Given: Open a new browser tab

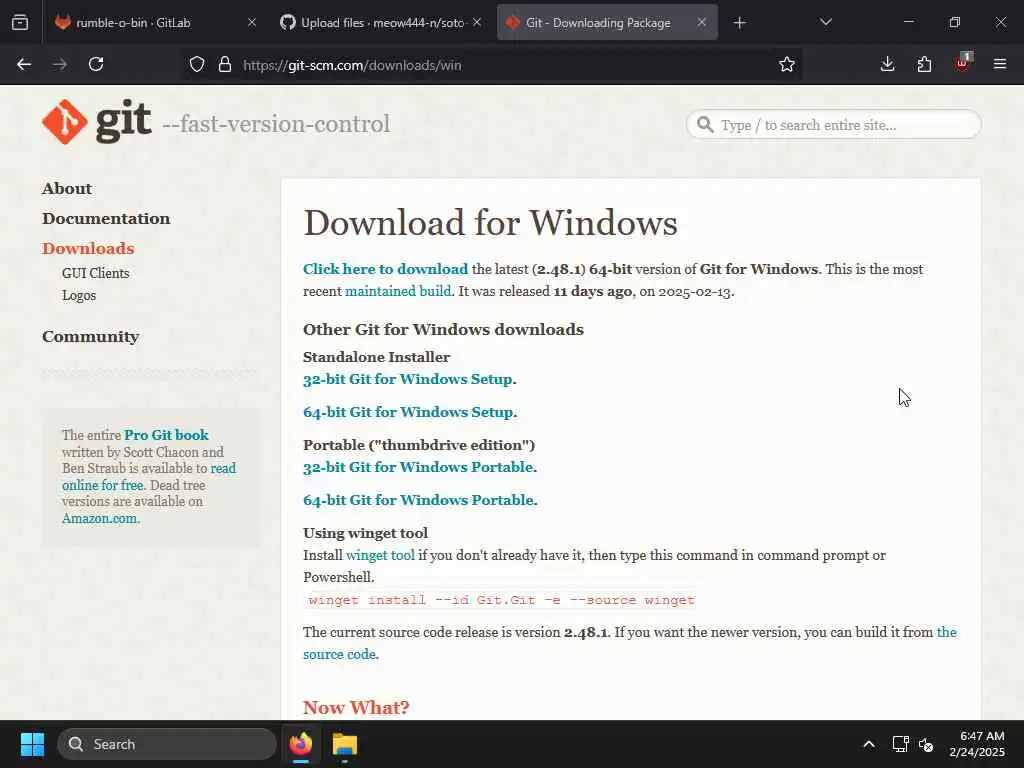Looking at the screenshot, I should point(739,23).
